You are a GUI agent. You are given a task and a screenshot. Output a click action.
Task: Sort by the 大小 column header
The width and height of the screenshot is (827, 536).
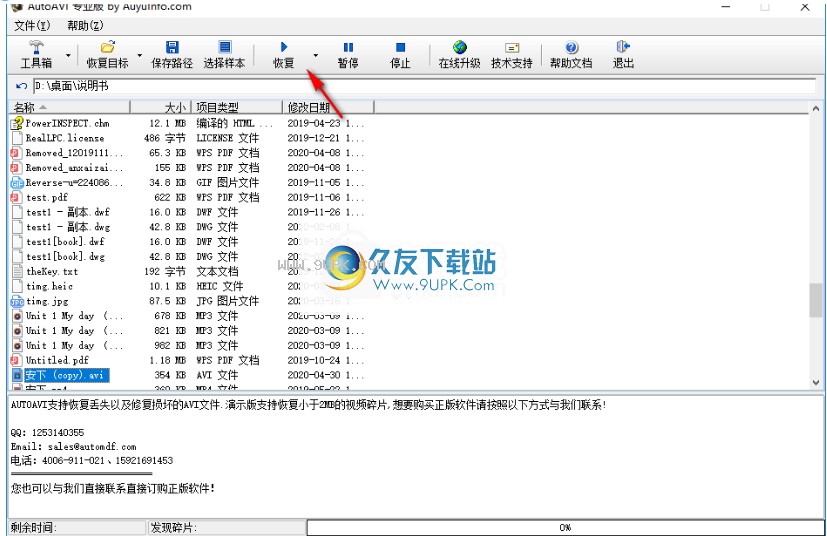coord(160,108)
